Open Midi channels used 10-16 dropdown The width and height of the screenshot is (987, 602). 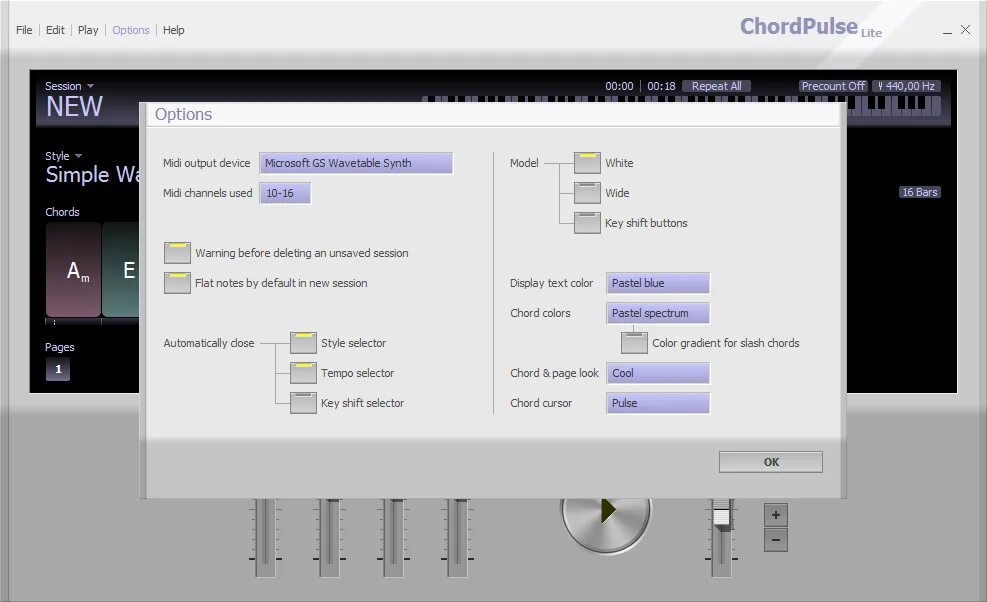coord(285,193)
